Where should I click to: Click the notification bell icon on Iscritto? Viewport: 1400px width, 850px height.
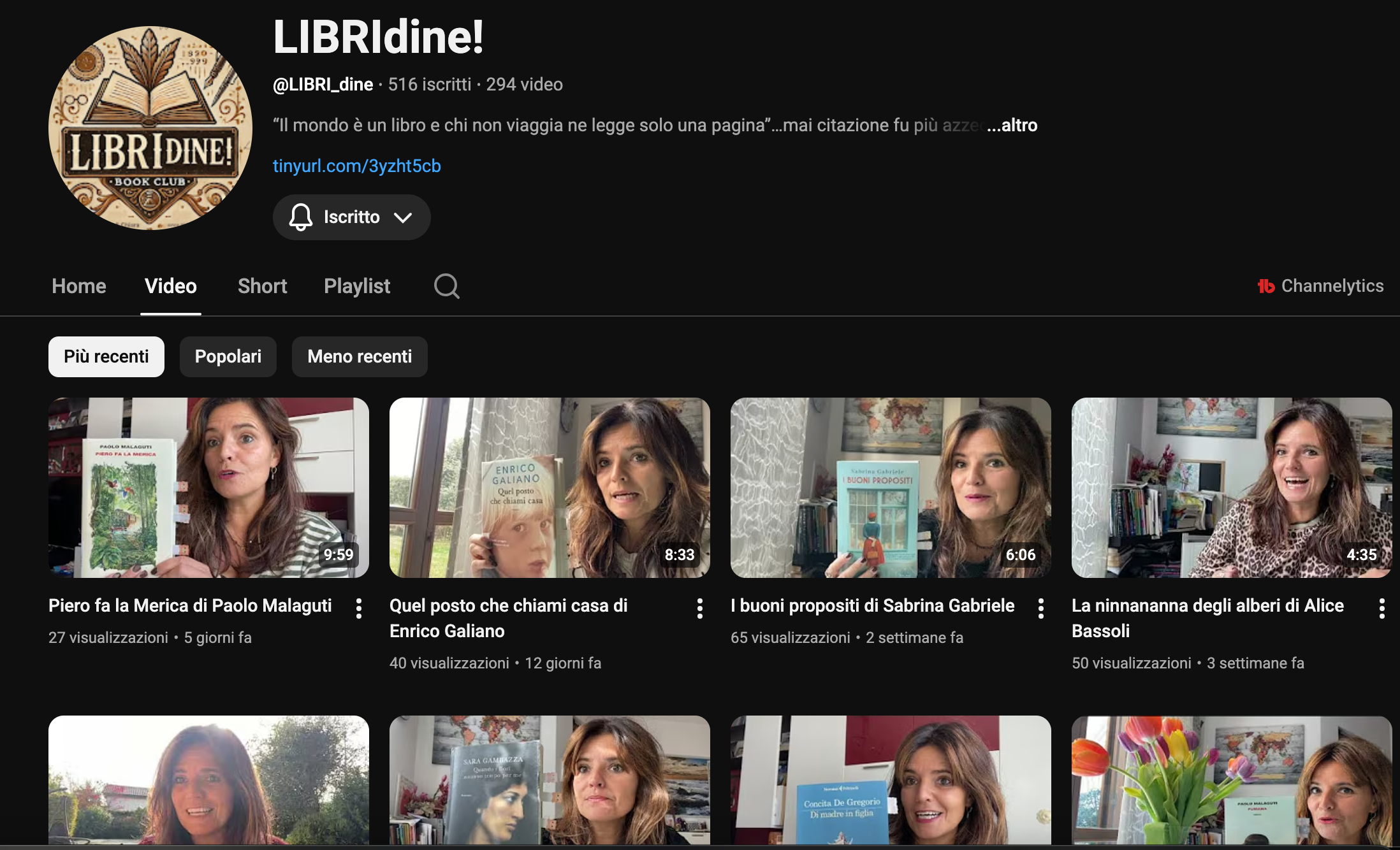300,217
